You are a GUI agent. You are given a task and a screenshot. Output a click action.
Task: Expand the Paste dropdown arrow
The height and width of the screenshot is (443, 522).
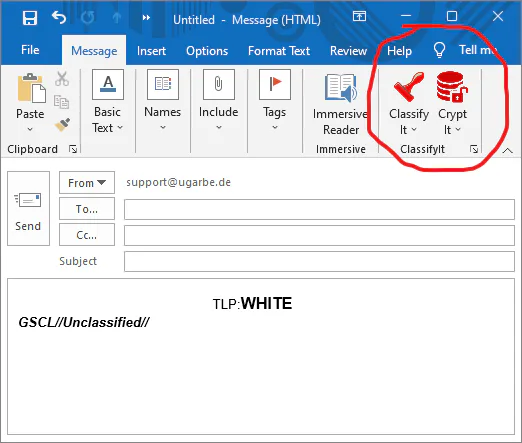(x=30, y=129)
